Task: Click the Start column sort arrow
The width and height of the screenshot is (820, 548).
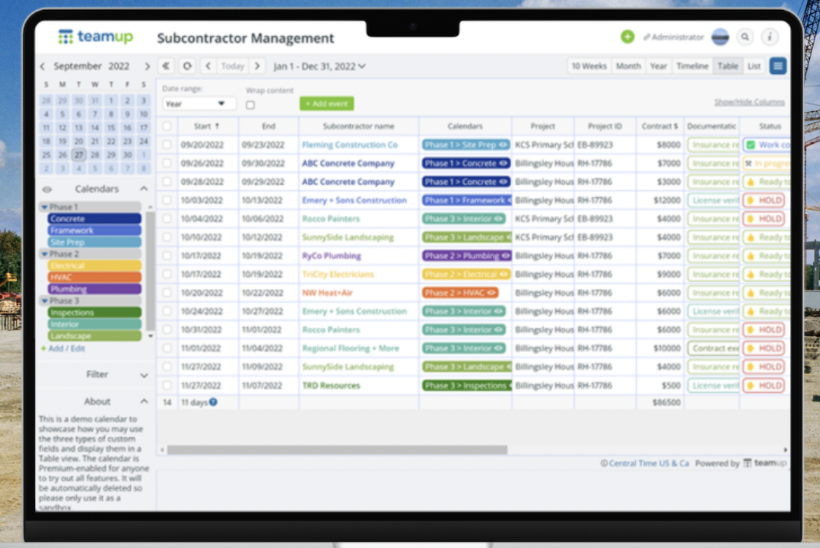Action: click(x=217, y=126)
